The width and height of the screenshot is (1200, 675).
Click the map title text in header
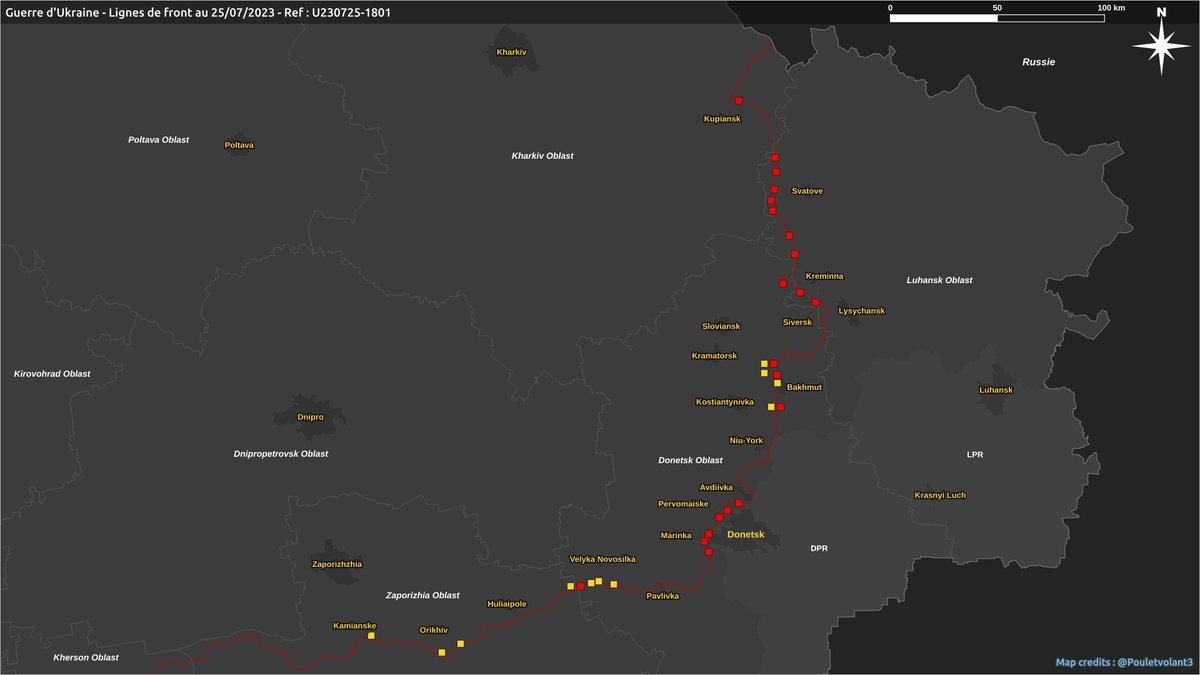pos(198,12)
